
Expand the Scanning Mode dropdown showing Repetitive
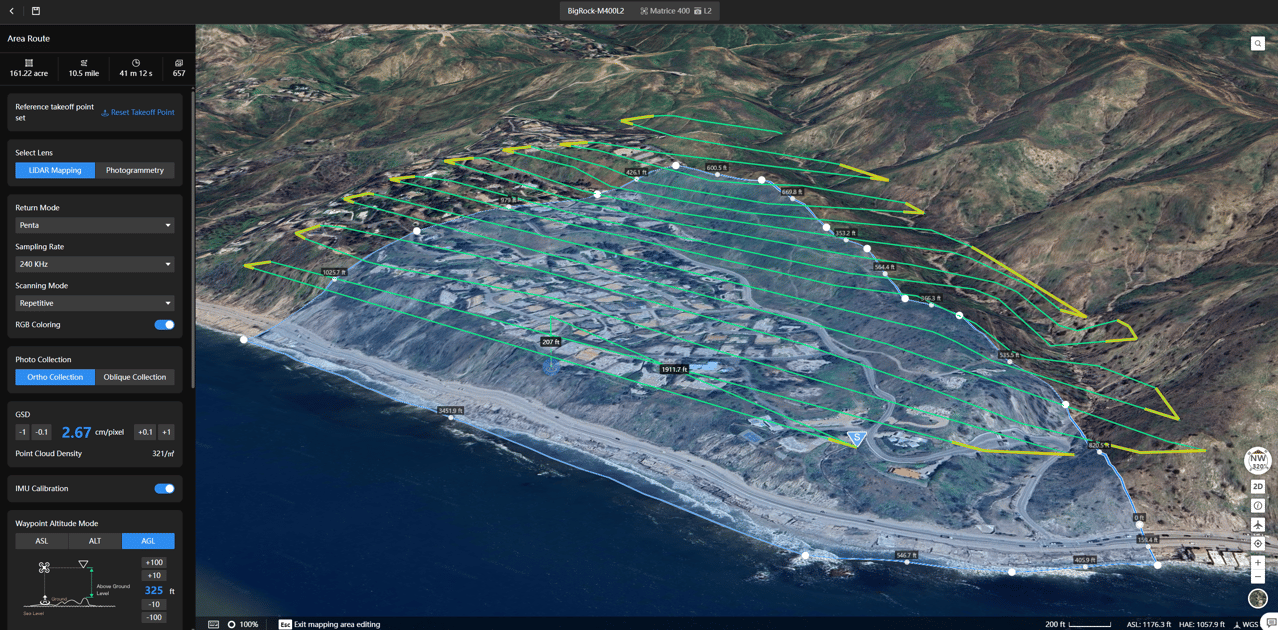[94, 302]
